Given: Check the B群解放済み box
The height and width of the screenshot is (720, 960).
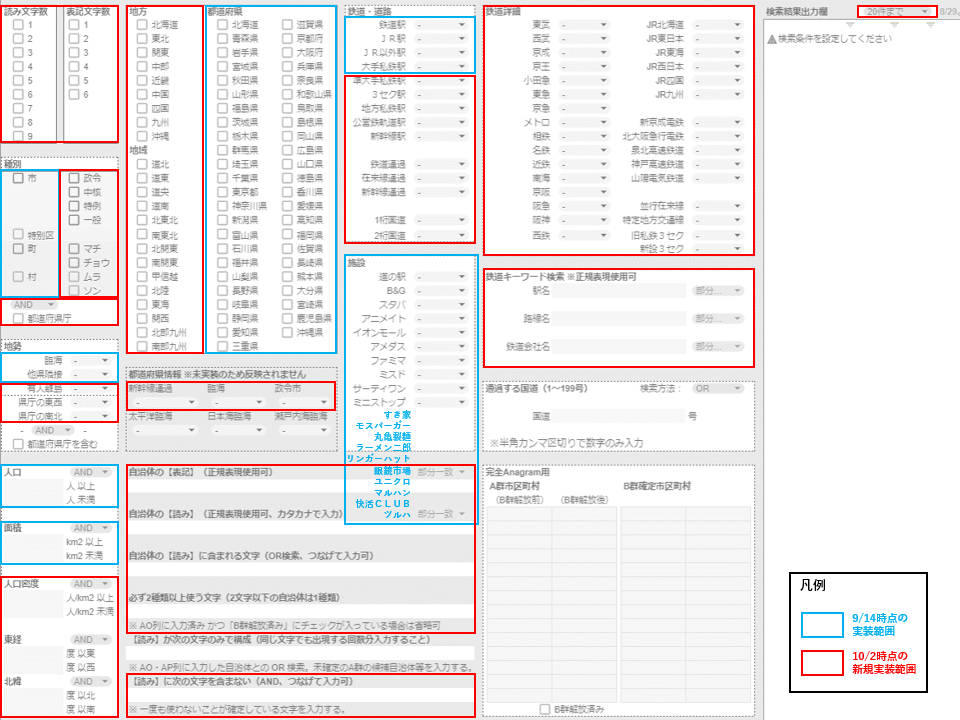Looking at the screenshot, I should (x=545, y=709).
